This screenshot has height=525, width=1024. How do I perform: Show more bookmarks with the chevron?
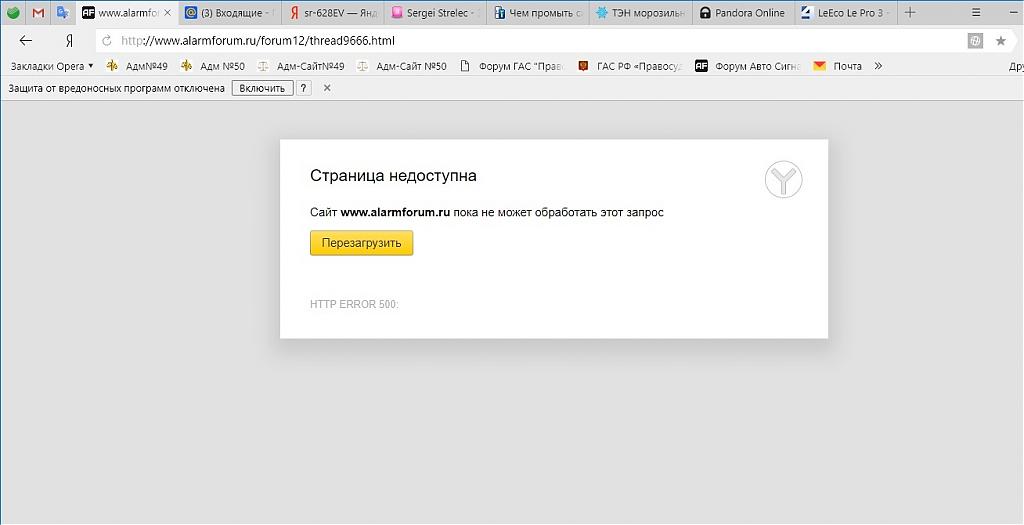pyautogui.click(x=878, y=66)
